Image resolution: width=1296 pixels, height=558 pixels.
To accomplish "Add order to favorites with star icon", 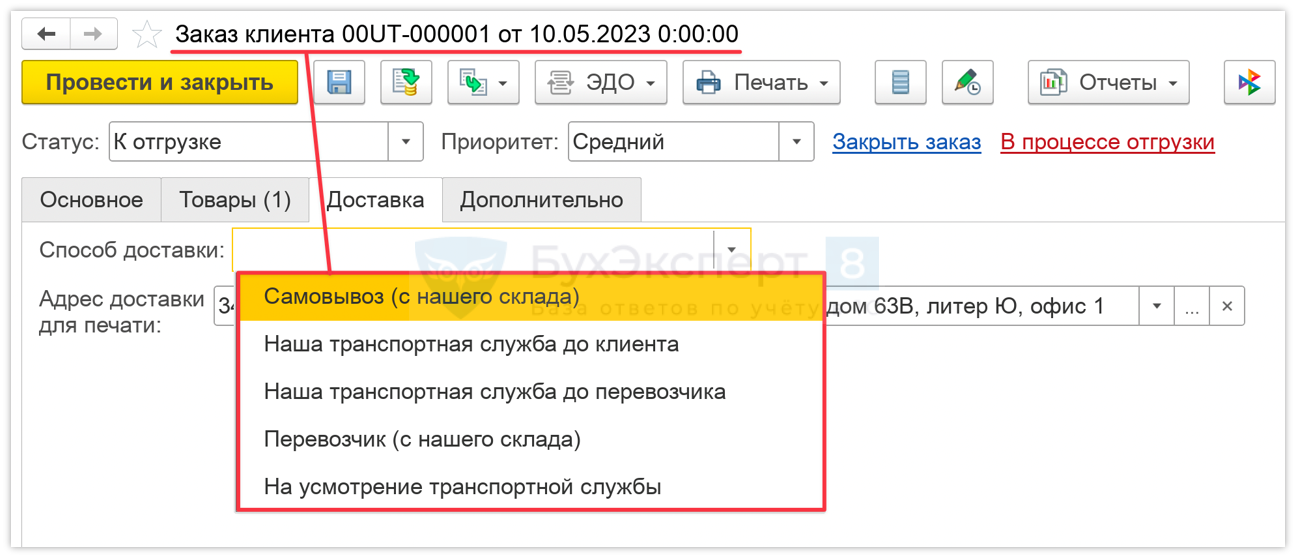I will 147,35.
